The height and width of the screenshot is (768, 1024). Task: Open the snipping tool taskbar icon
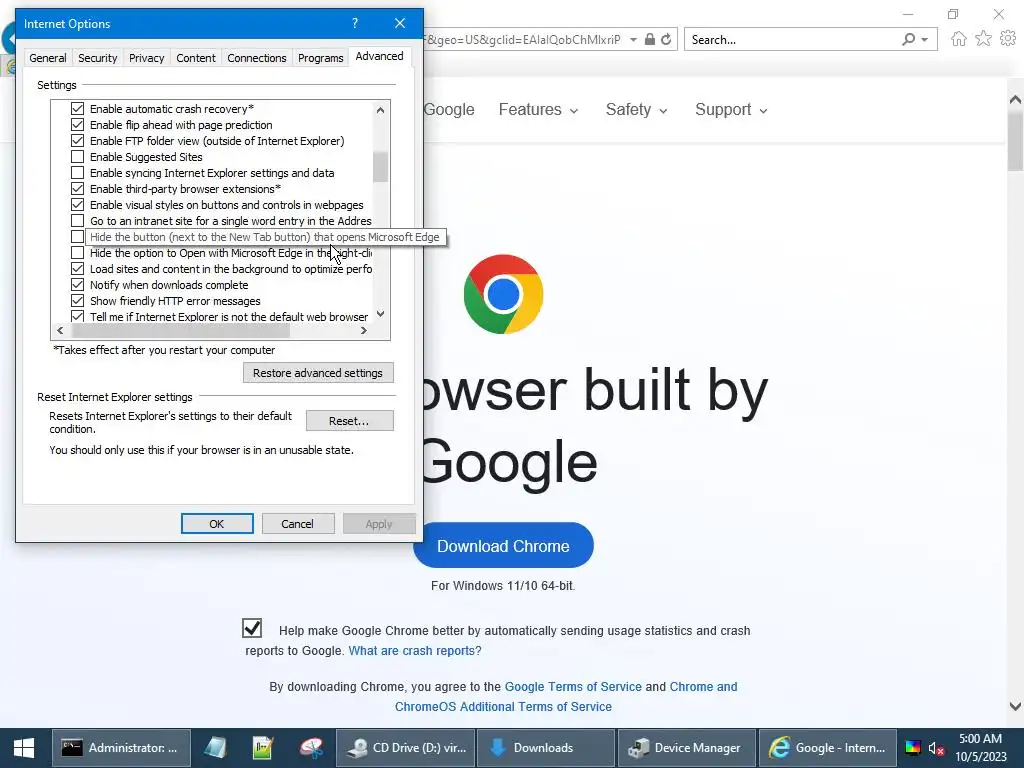click(x=312, y=748)
